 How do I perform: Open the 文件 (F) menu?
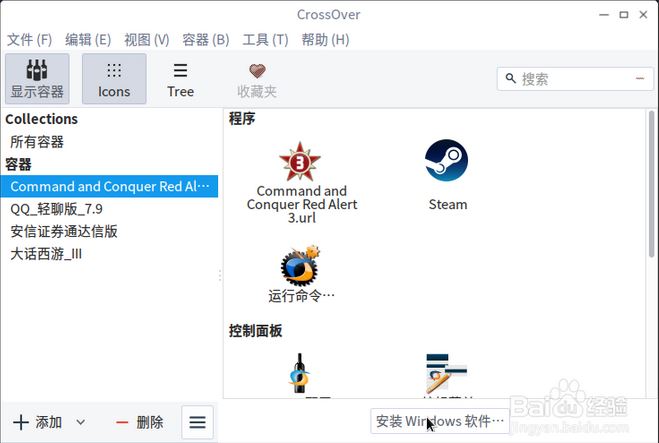[29, 40]
